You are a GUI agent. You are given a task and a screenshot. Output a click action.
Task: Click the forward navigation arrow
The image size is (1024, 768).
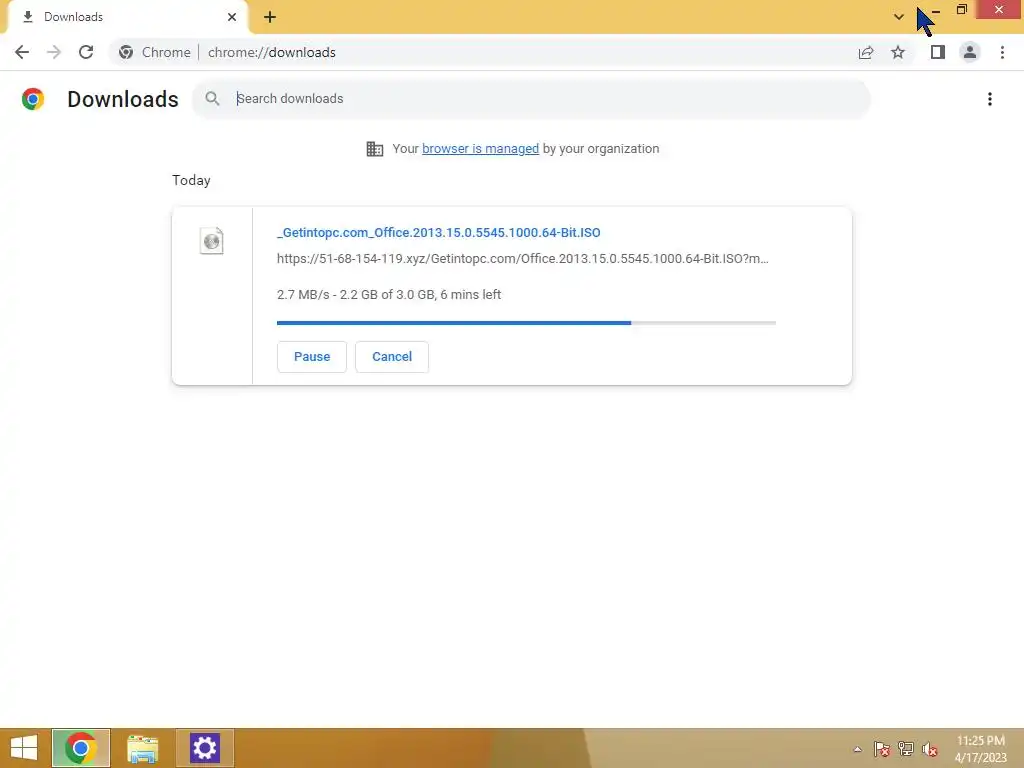click(54, 52)
